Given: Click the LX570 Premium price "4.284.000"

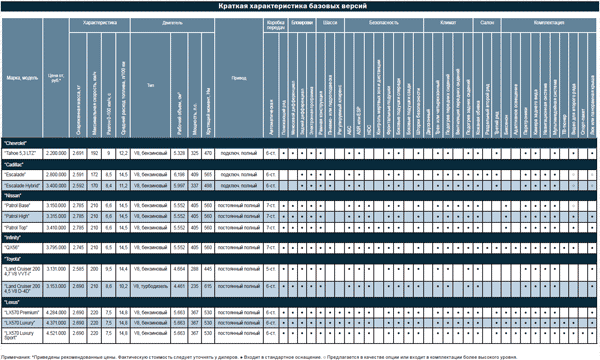Looking at the screenshot, I should click(x=56, y=313).
